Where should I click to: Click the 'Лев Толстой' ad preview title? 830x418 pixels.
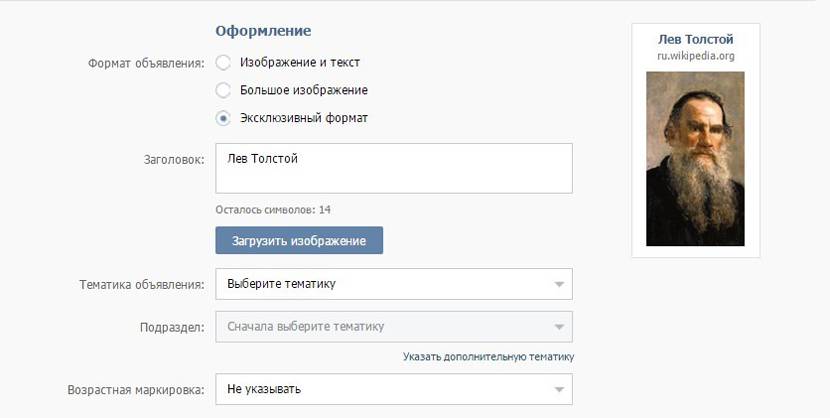(695, 39)
